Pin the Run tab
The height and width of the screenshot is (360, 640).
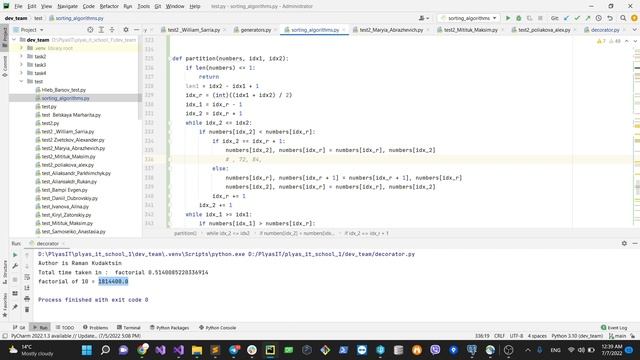15,307
